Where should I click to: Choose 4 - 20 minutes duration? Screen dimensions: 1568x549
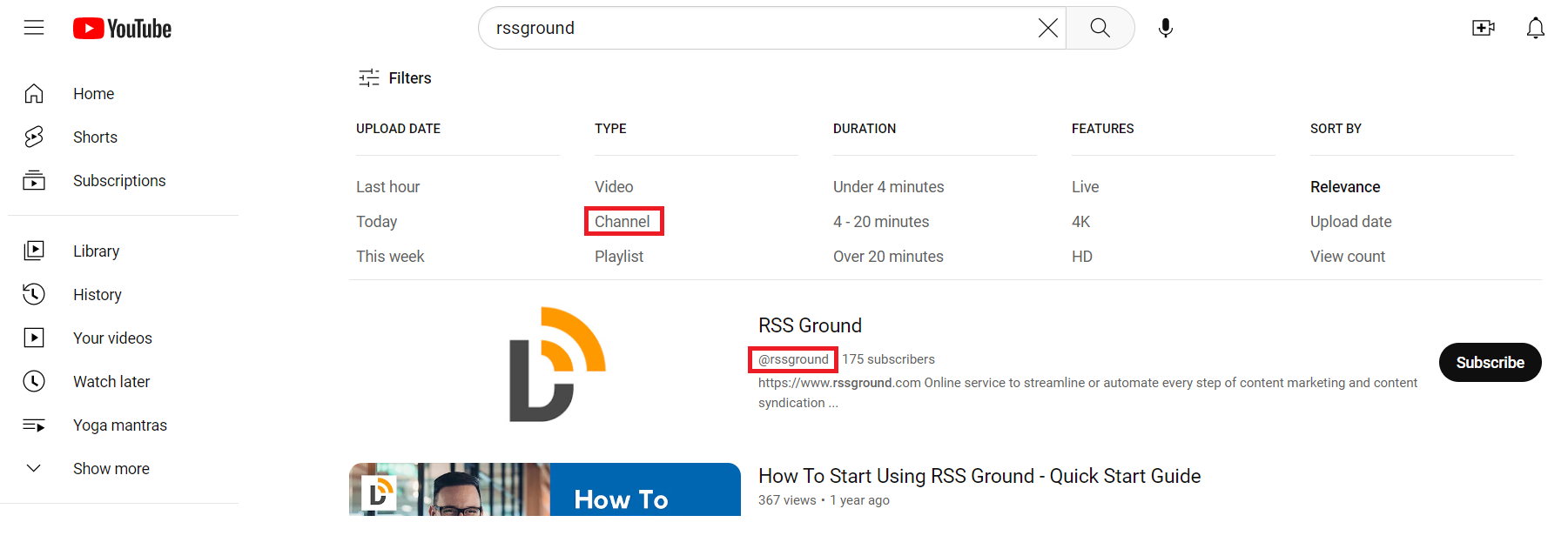pos(881,221)
